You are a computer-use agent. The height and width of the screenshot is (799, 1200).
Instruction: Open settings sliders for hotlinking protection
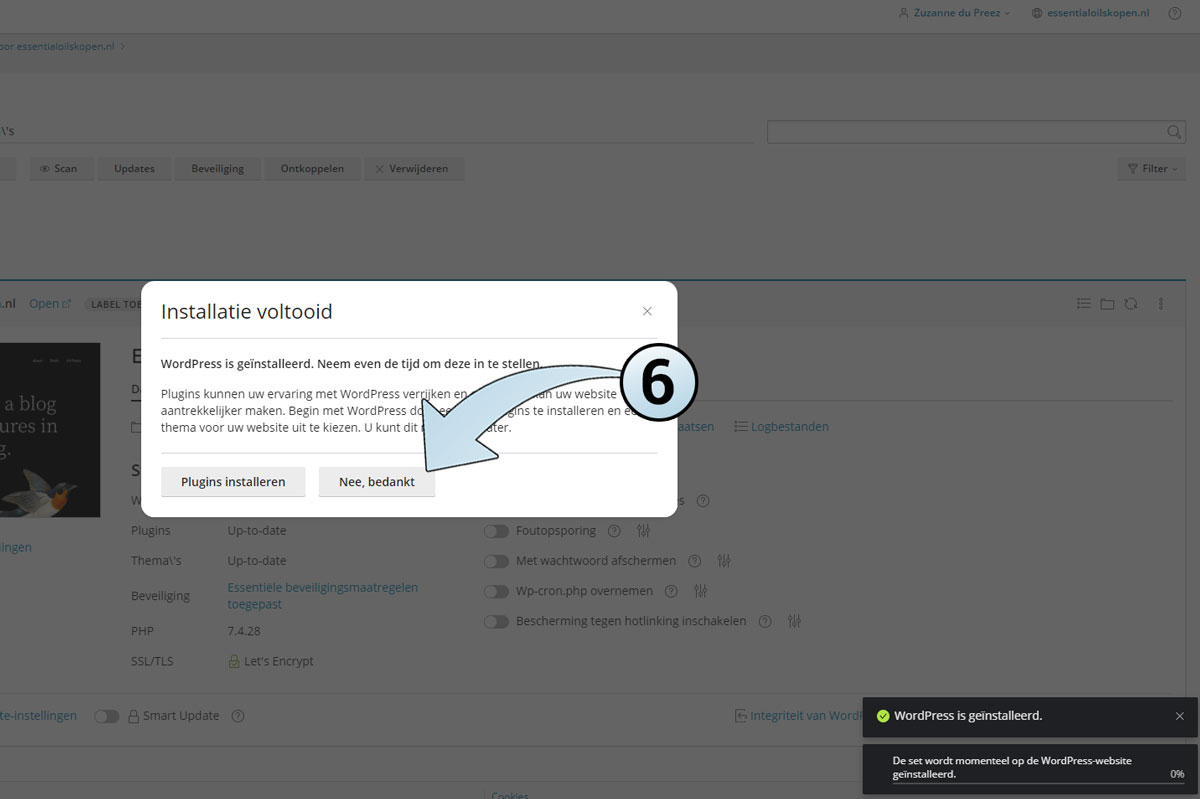click(x=794, y=621)
